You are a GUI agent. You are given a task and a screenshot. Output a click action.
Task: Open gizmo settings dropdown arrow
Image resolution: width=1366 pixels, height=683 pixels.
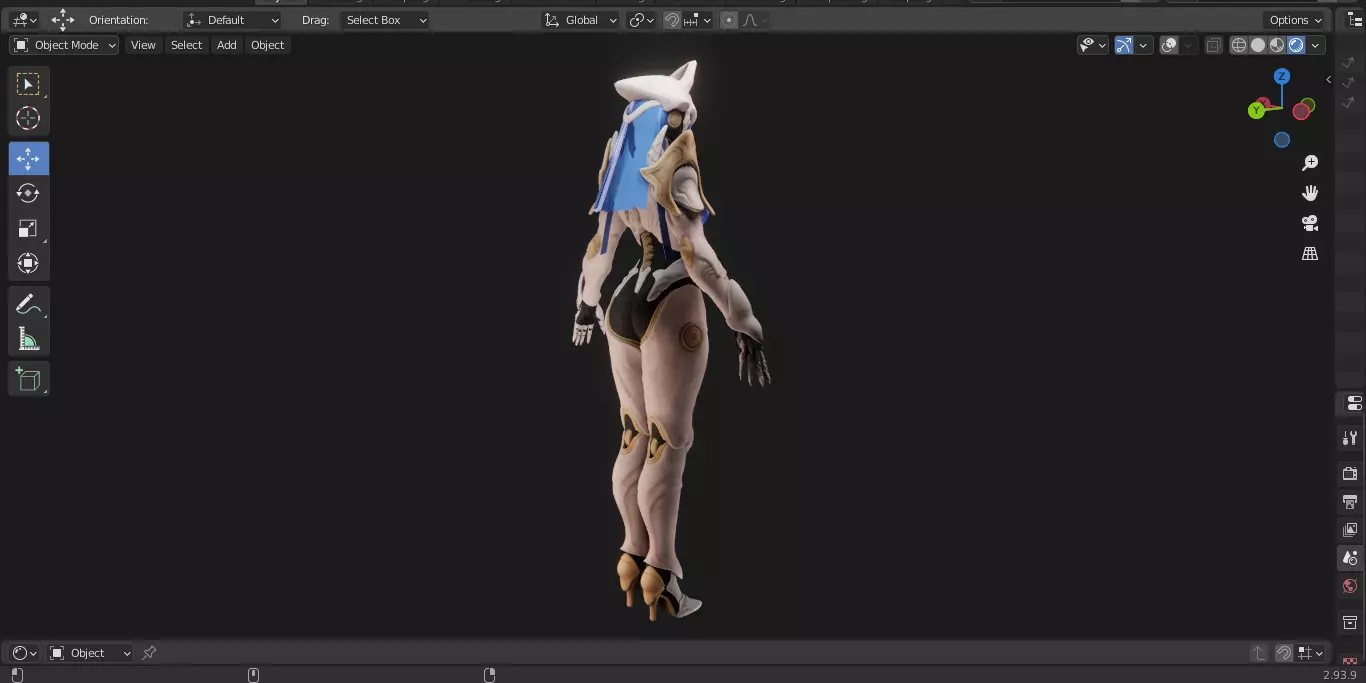pyautogui.click(x=1143, y=45)
